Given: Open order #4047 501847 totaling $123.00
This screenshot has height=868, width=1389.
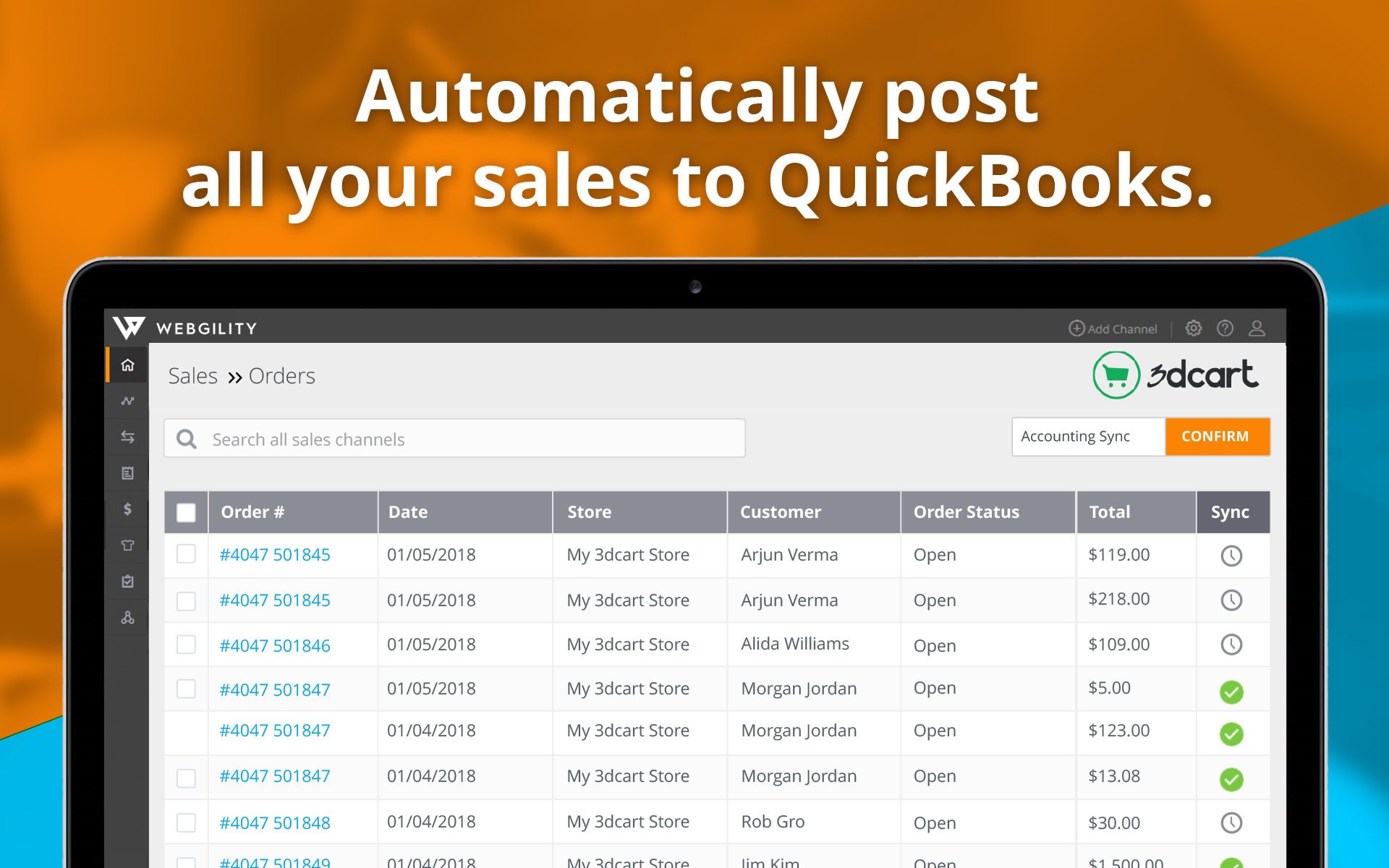Looking at the screenshot, I should (275, 731).
